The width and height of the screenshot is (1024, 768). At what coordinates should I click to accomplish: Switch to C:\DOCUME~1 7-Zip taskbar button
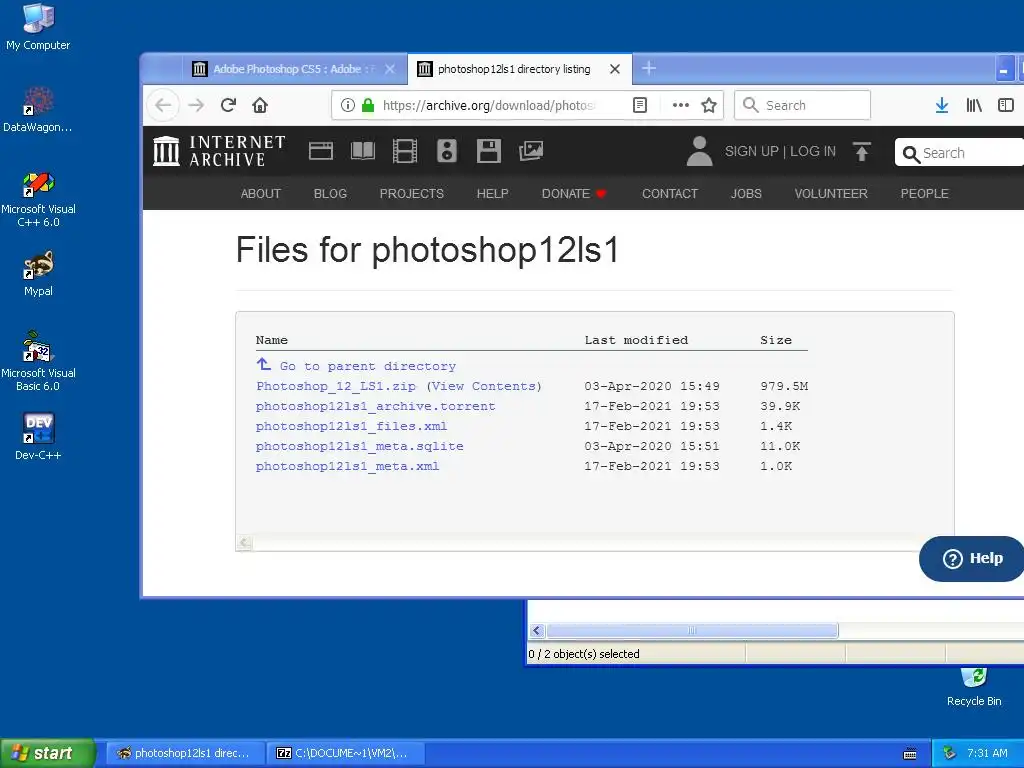coord(346,753)
